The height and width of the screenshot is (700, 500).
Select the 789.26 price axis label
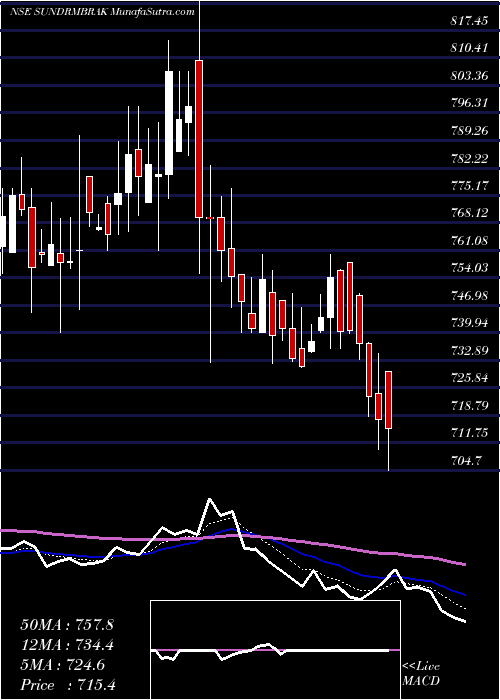tap(469, 131)
